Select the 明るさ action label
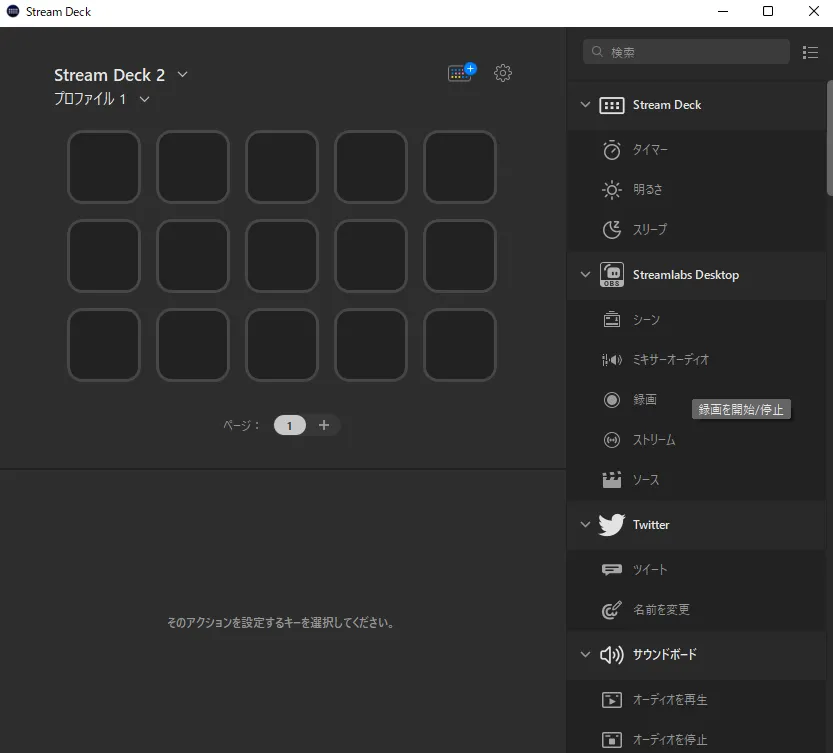Screen dimensions: 833x753 648,190
